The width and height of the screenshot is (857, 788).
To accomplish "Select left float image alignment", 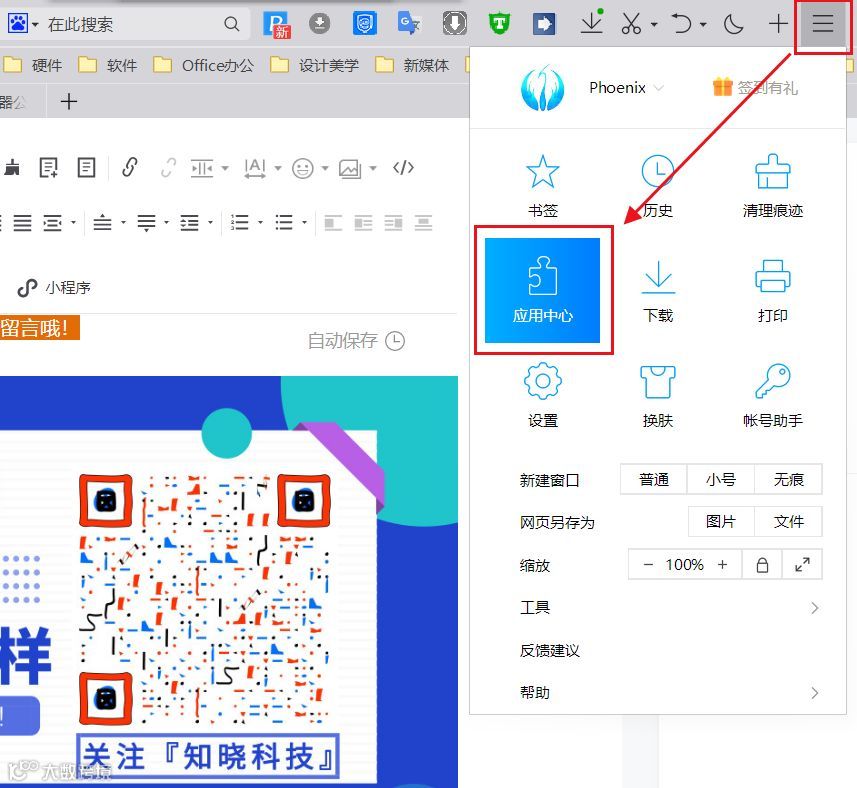I will 333,222.
